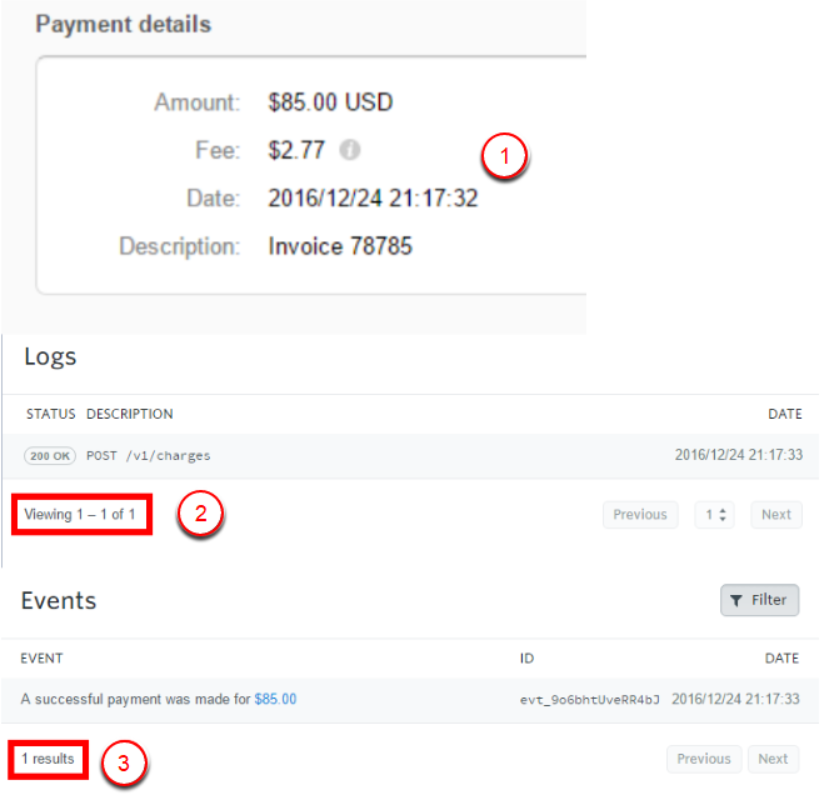Select the POST /v1/charges log entry

[148, 456]
